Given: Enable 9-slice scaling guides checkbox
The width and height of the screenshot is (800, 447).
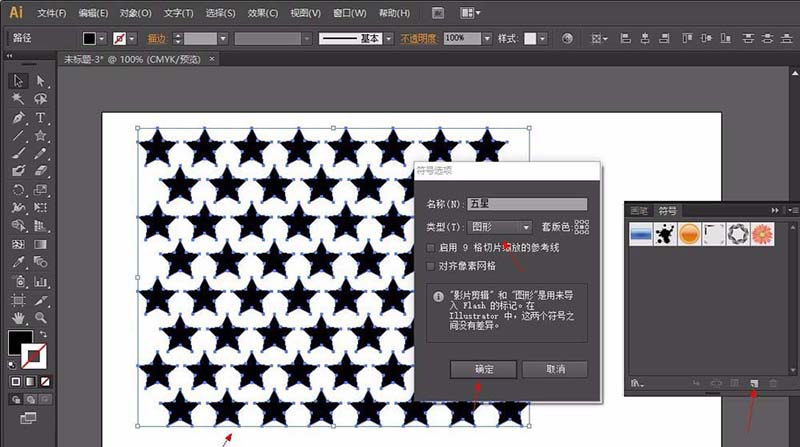Looking at the screenshot, I should click(x=430, y=247).
